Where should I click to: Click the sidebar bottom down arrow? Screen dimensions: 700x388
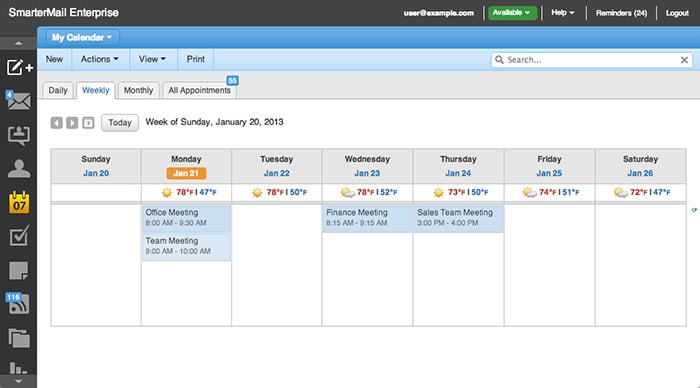click(x=18, y=381)
